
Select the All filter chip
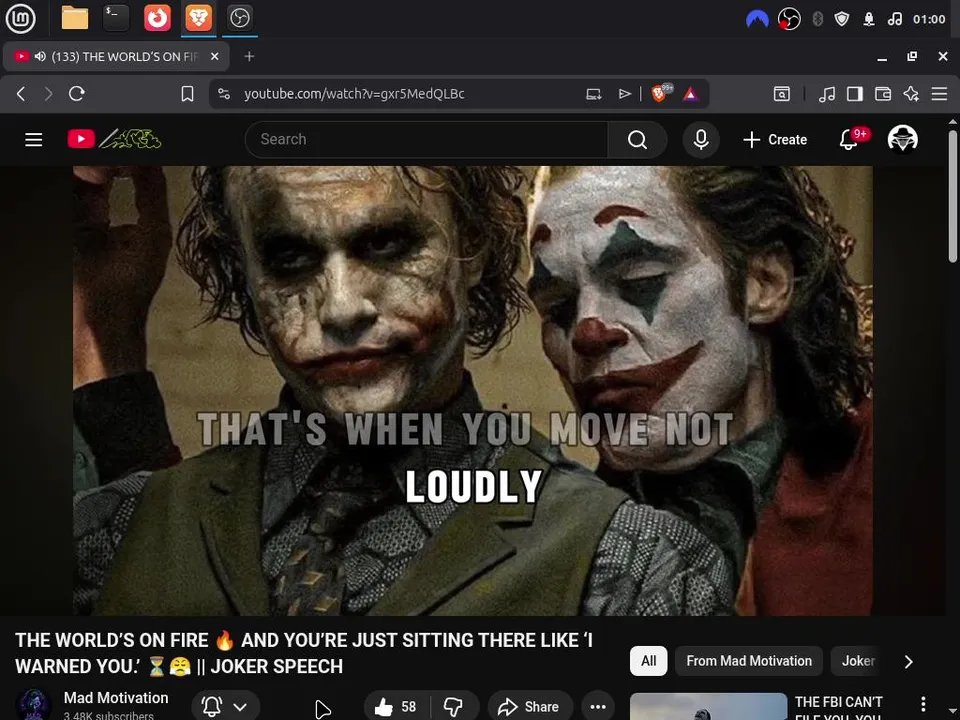click(x=648, y=661)
